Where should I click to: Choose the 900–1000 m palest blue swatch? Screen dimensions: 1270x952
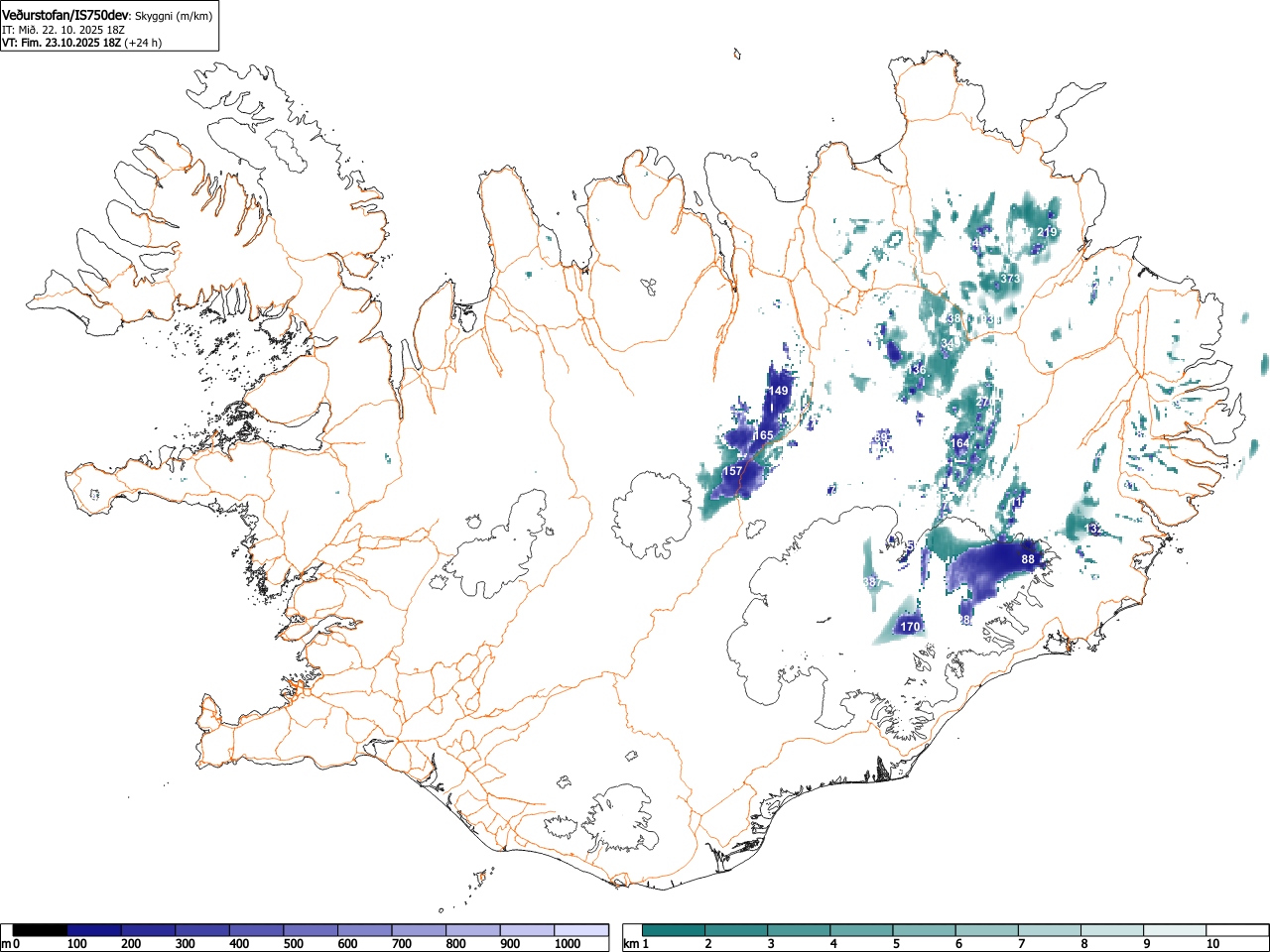[527, 930]
